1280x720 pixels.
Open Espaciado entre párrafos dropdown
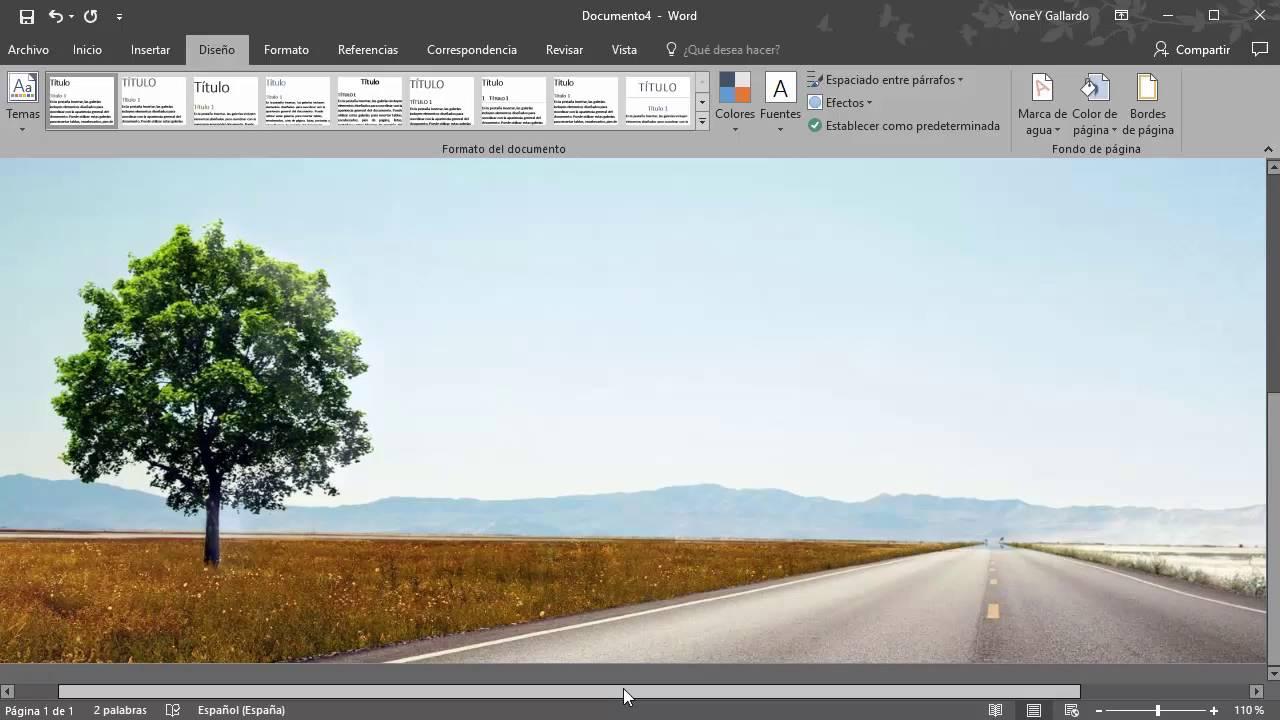click(885, 80)
